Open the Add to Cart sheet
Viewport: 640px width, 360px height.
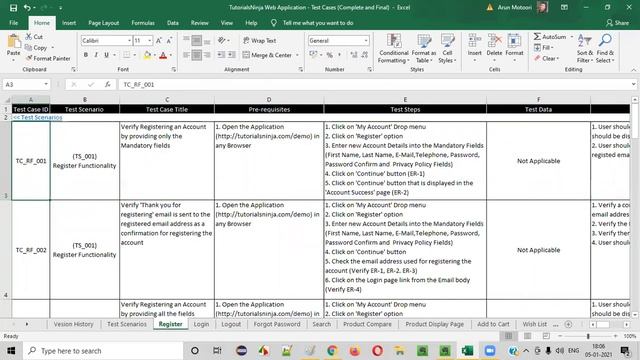493,324
